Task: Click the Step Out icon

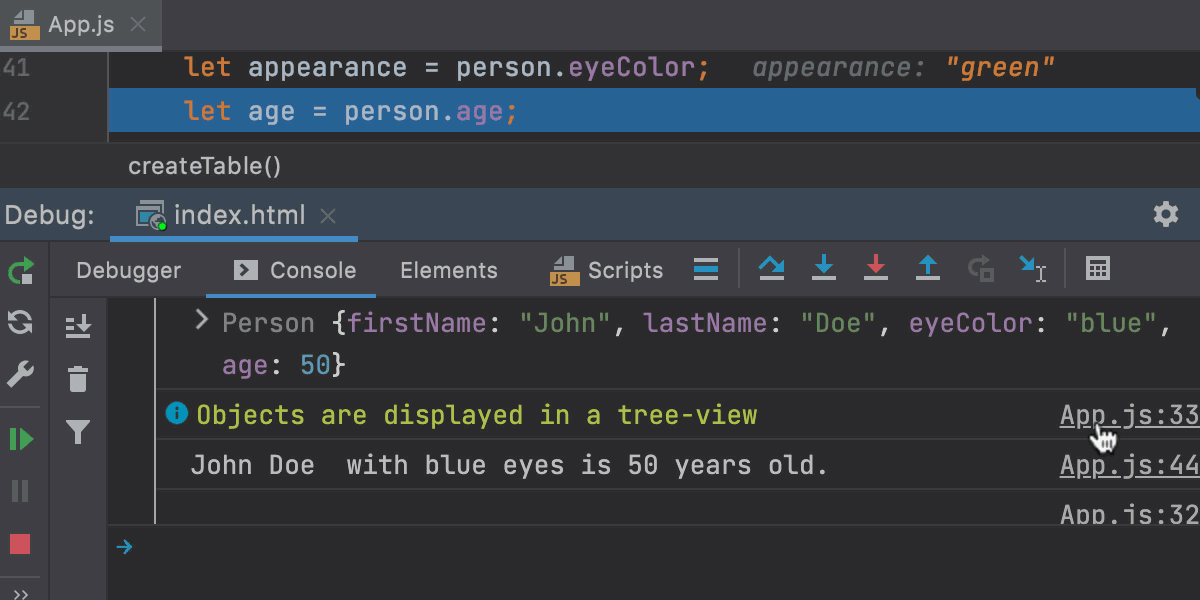Action: coord(928,268)
